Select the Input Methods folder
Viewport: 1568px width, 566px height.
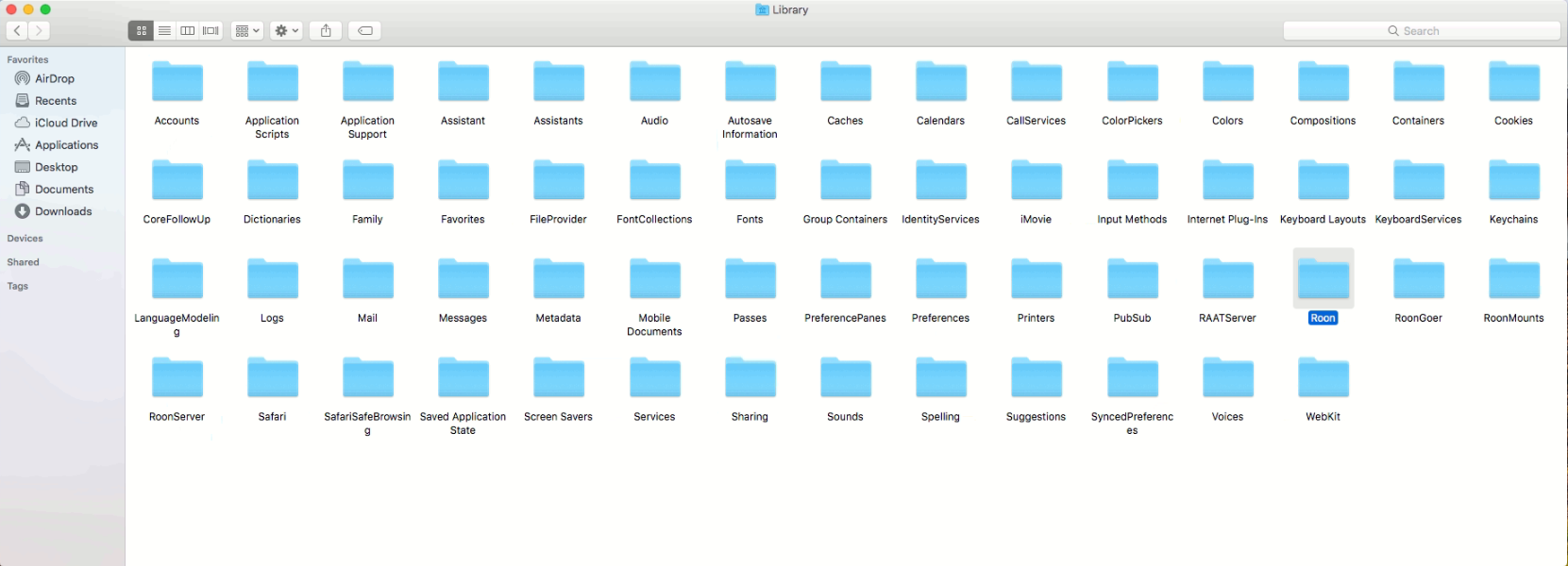[1133, 180]
